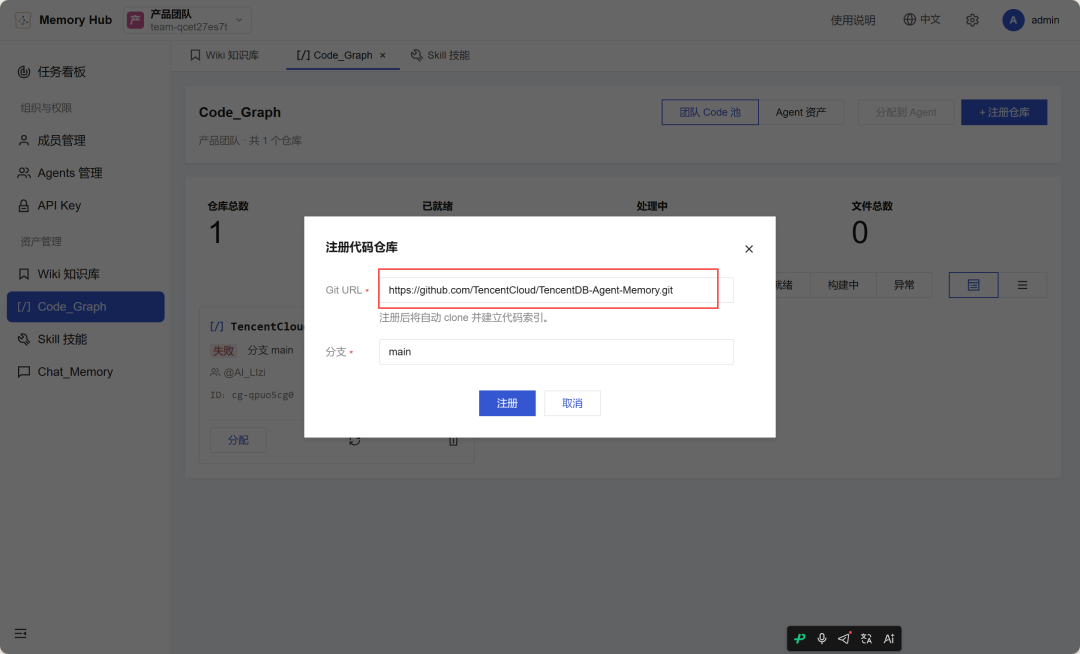Collapse sidebar using the bottom-left menu icon
The height and width of the screenshot is (654, 1080).
[x=21, y=633]
